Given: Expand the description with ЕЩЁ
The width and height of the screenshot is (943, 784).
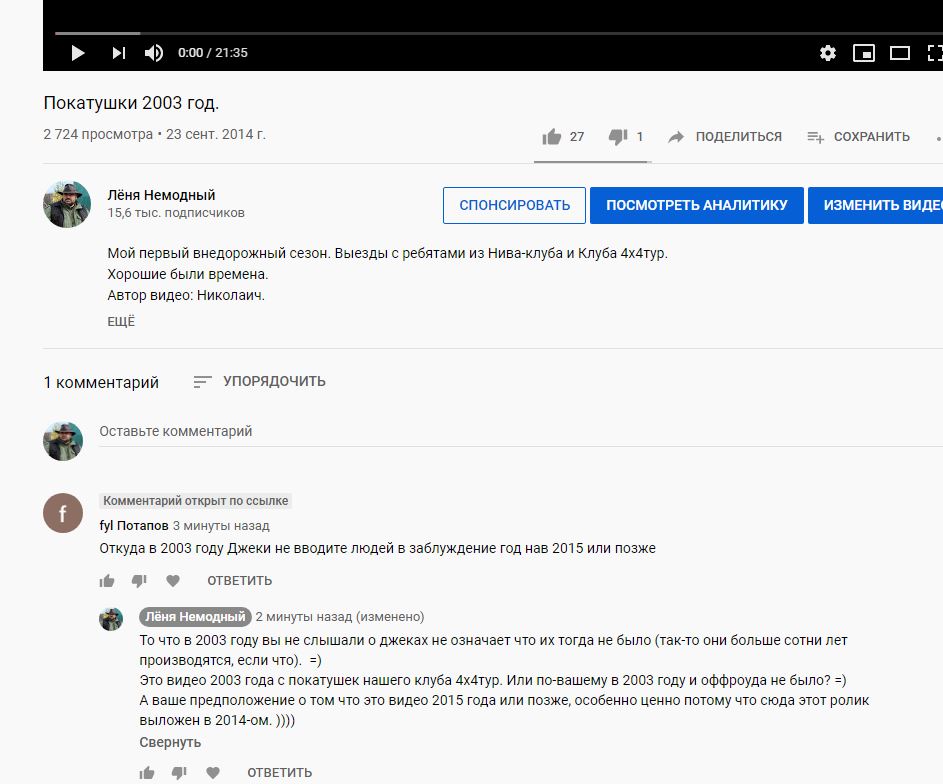Looking at the screenshot, I should [121, 322].
